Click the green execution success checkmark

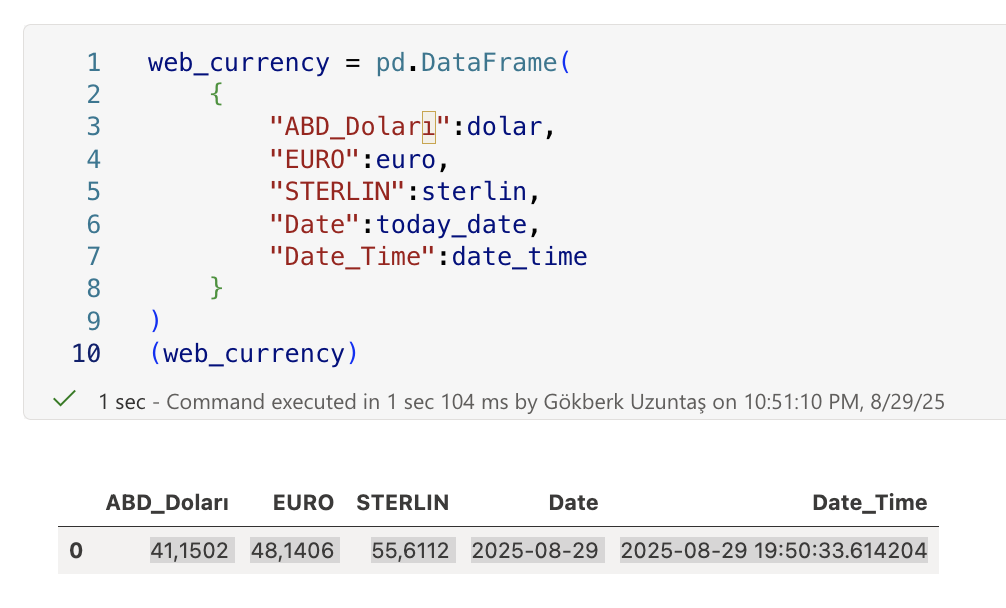coord(65,400)
